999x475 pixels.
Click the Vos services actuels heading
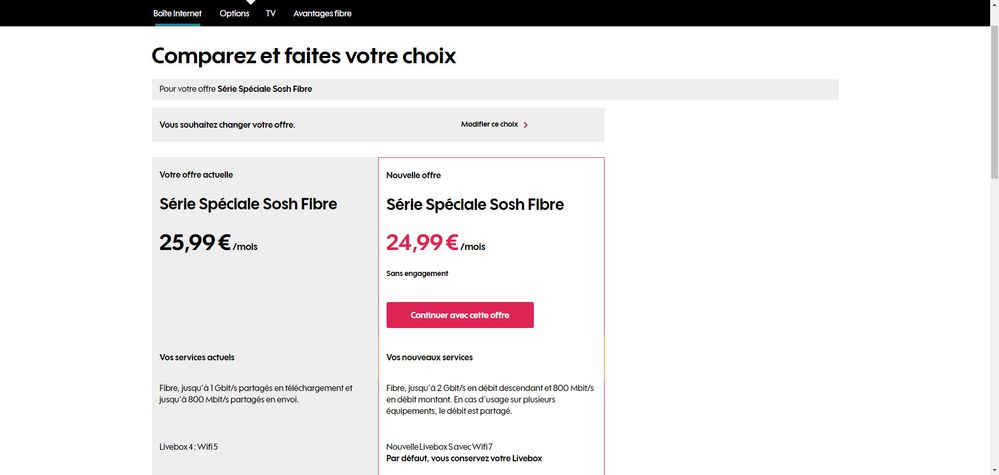coord(197,357)
